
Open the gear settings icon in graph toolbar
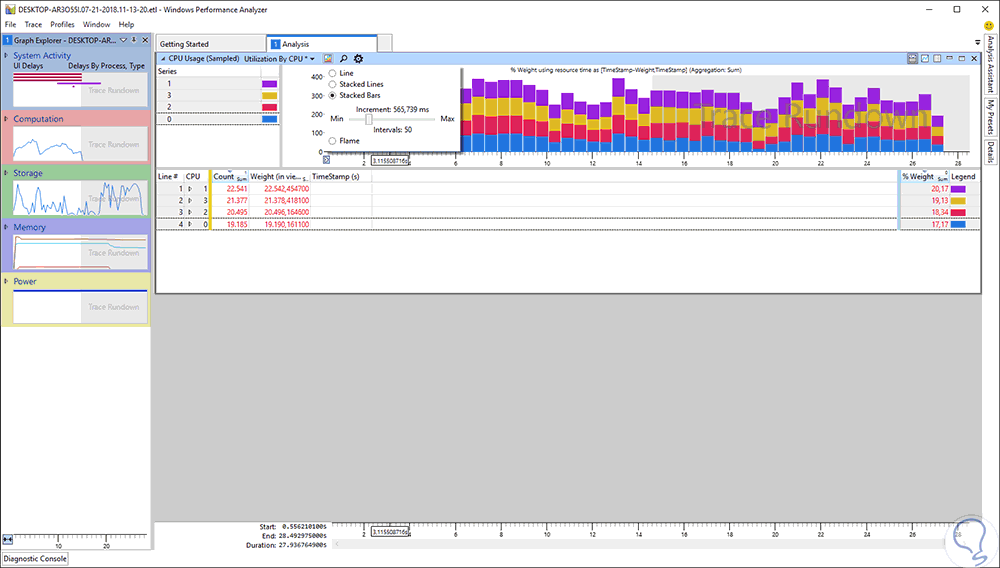(x=358, y=59)
